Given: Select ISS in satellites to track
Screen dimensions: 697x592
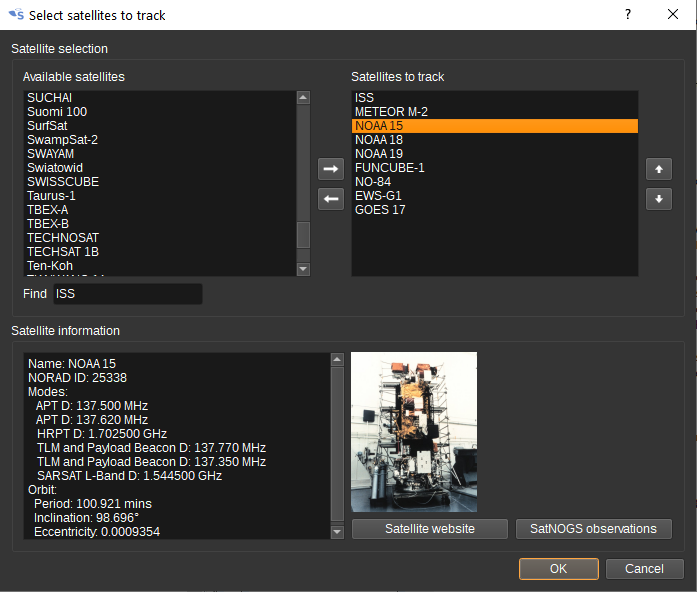Looking at the screenshot, I should point(365,98).
